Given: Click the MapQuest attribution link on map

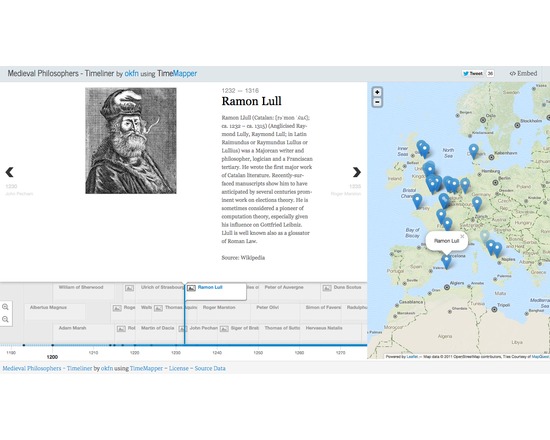Looking at the screenshot, I should point(540,356).
